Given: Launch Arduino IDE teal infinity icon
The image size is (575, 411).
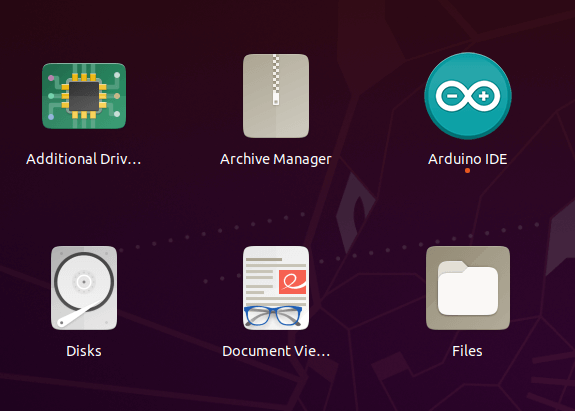Looking at the screenshot, I should [468, 96].
